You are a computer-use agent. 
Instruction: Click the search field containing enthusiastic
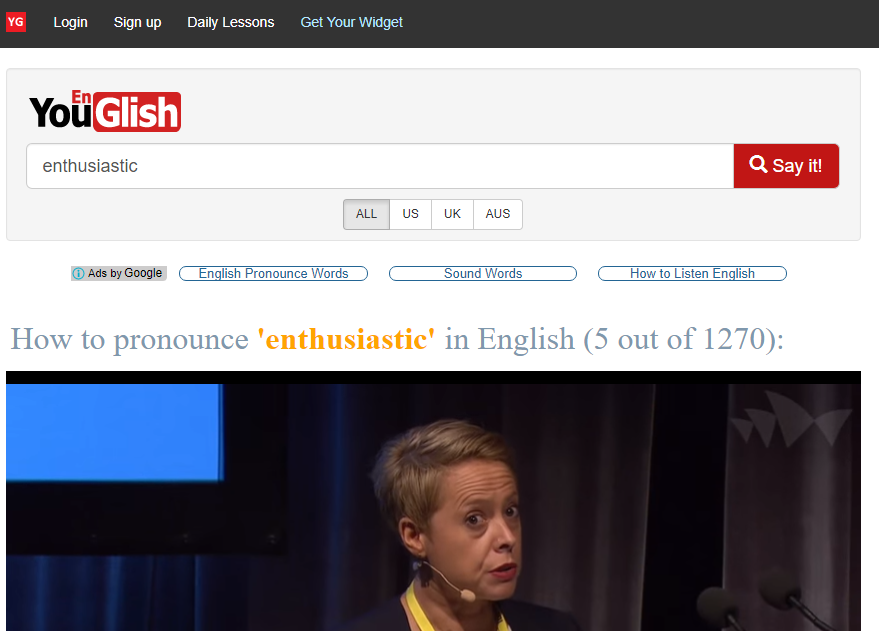tap(380, 166)
